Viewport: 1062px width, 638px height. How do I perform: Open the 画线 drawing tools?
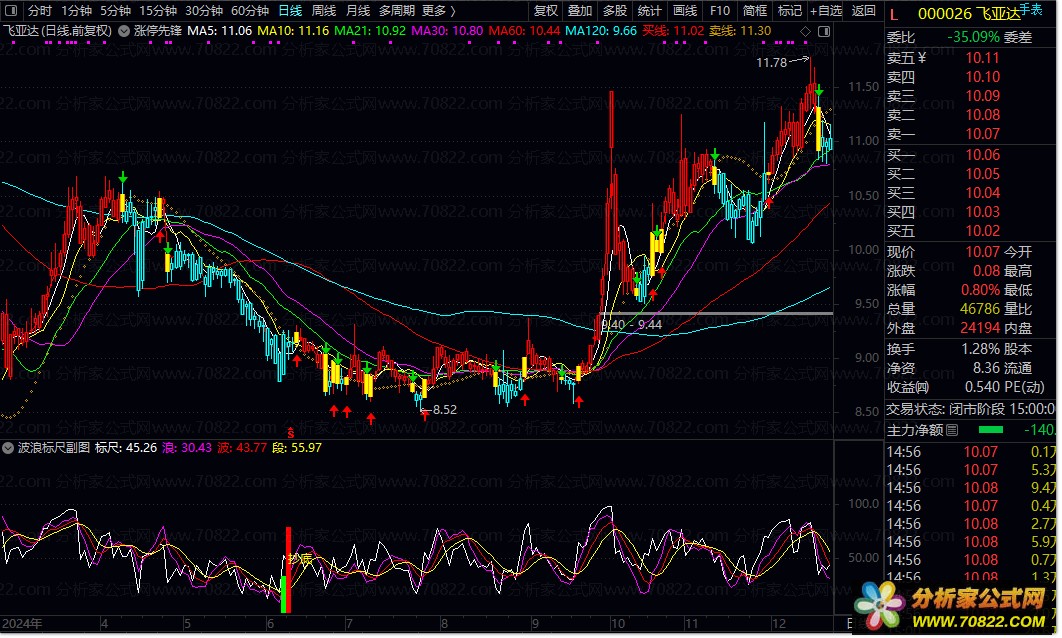point(685,10)
